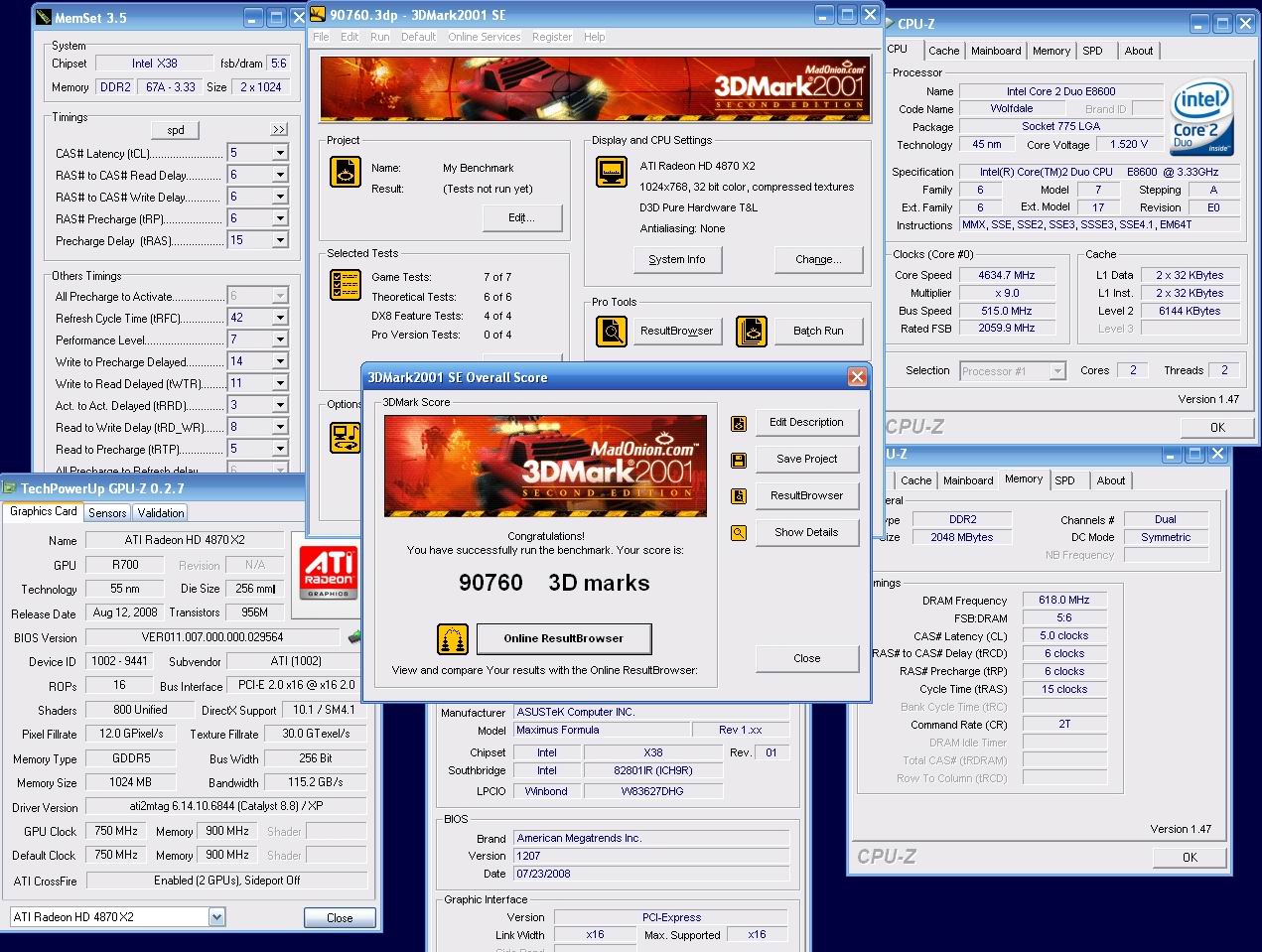This screenshot has height=952, width=1262.
Task: Click the MemSet title bar icon
Action: pos(43,17)
